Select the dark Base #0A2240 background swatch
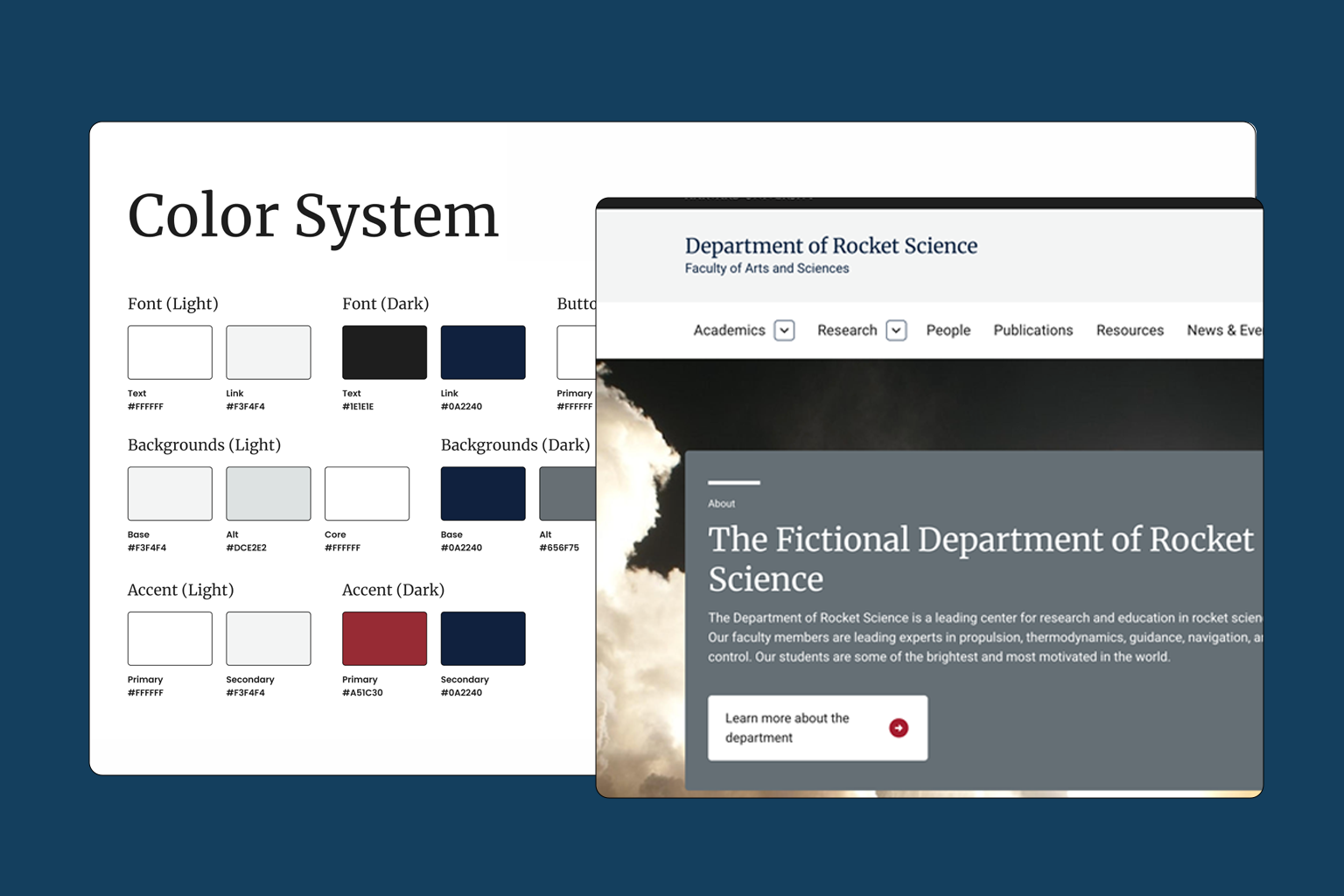1344x896 pixels. point(483,493)
